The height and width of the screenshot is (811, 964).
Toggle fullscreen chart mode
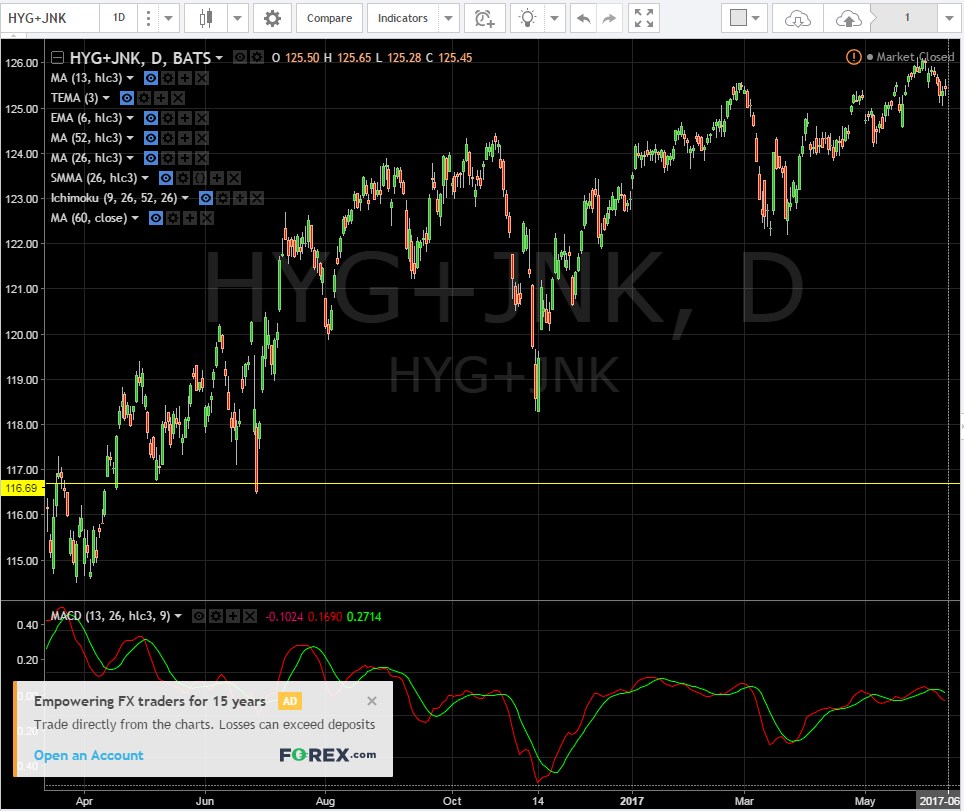click(644, 18)
